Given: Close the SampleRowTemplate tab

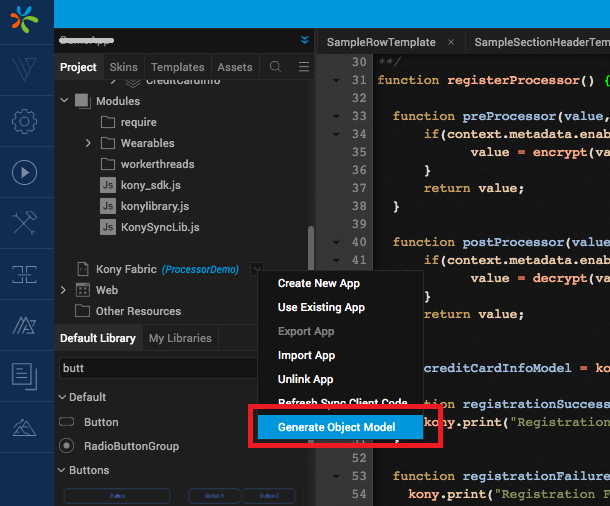Looking at the screenshot, I should point(451,42).
